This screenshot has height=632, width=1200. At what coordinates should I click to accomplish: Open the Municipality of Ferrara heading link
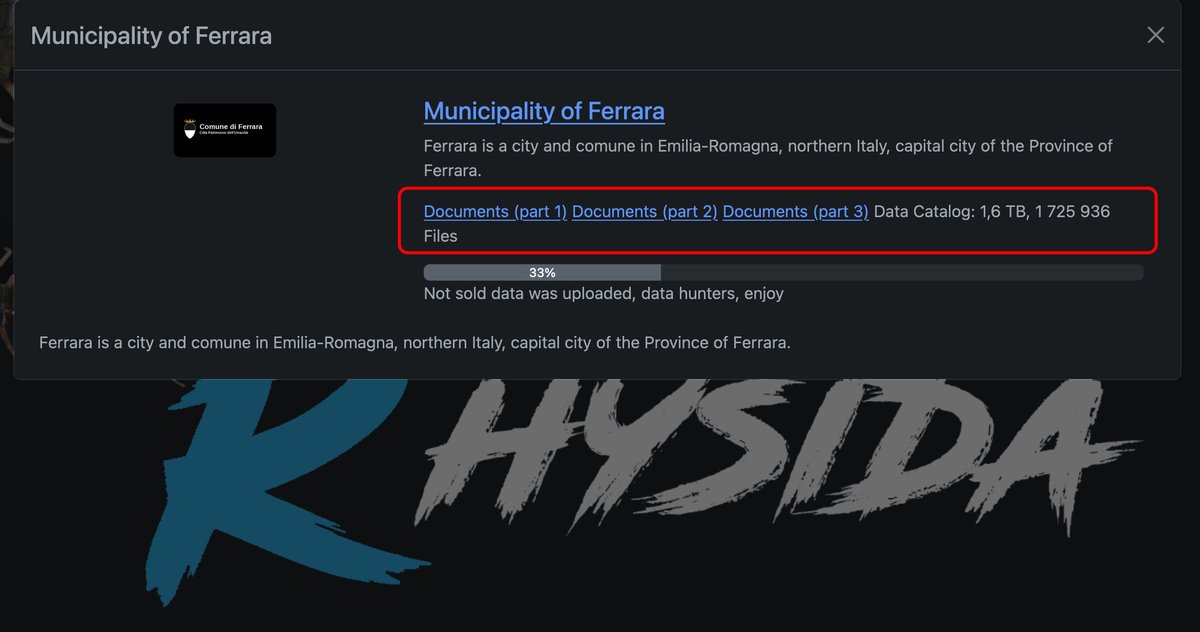[544, 111]
